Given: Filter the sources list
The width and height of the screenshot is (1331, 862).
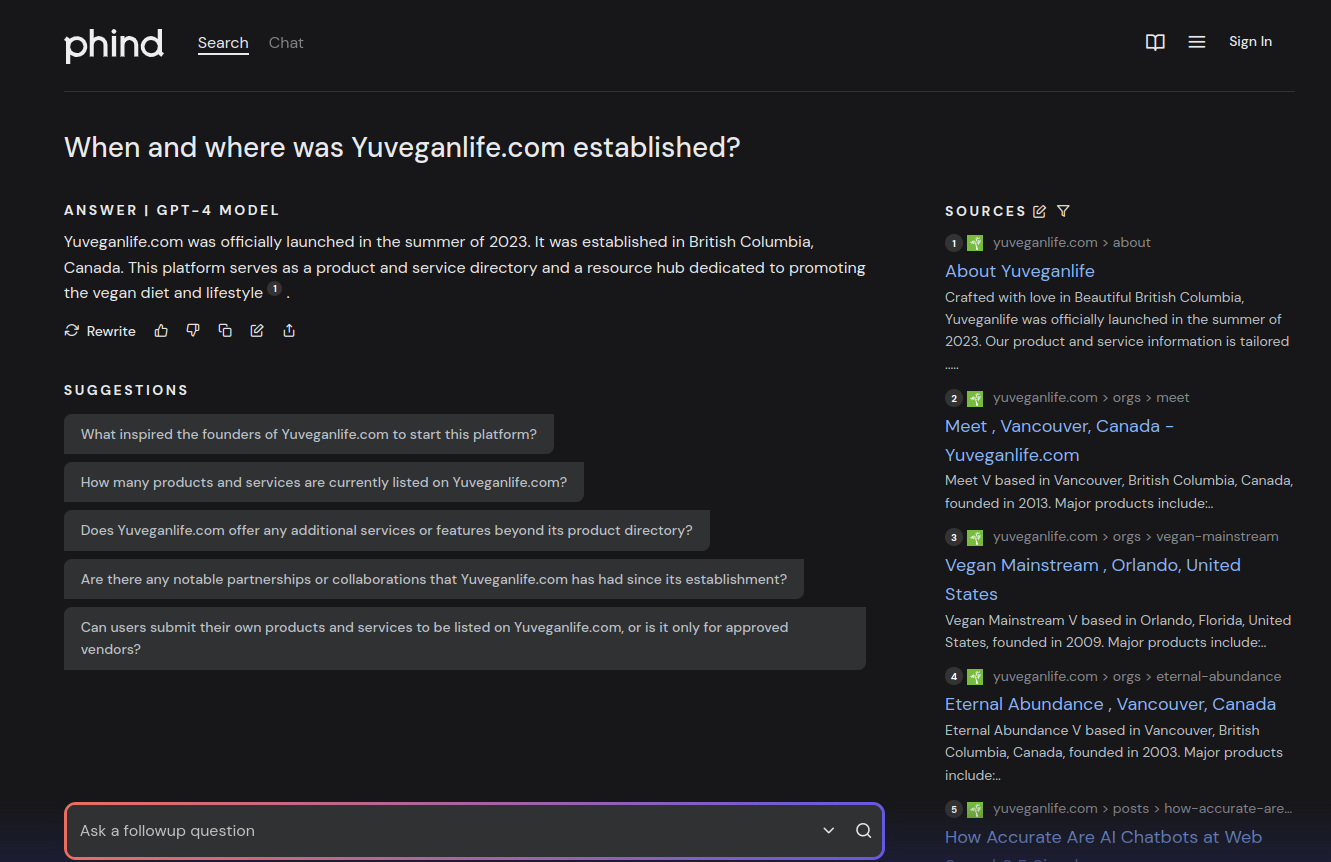Looking at the screenshot, I should [x=1063, y=211].
